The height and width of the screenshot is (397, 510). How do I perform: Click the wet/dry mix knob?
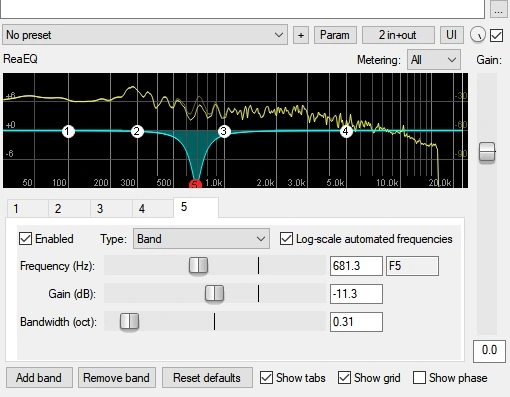click(x=478, y=34)
